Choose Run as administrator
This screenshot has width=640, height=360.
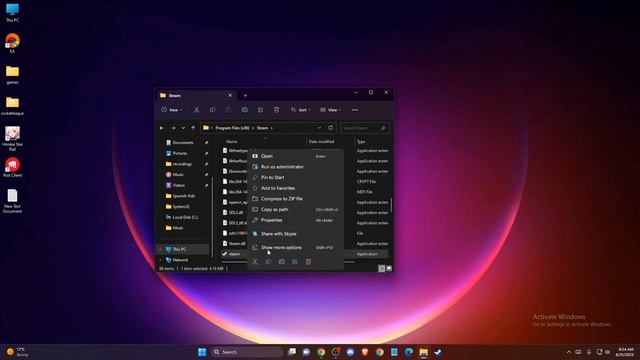[x=296, y=167]
